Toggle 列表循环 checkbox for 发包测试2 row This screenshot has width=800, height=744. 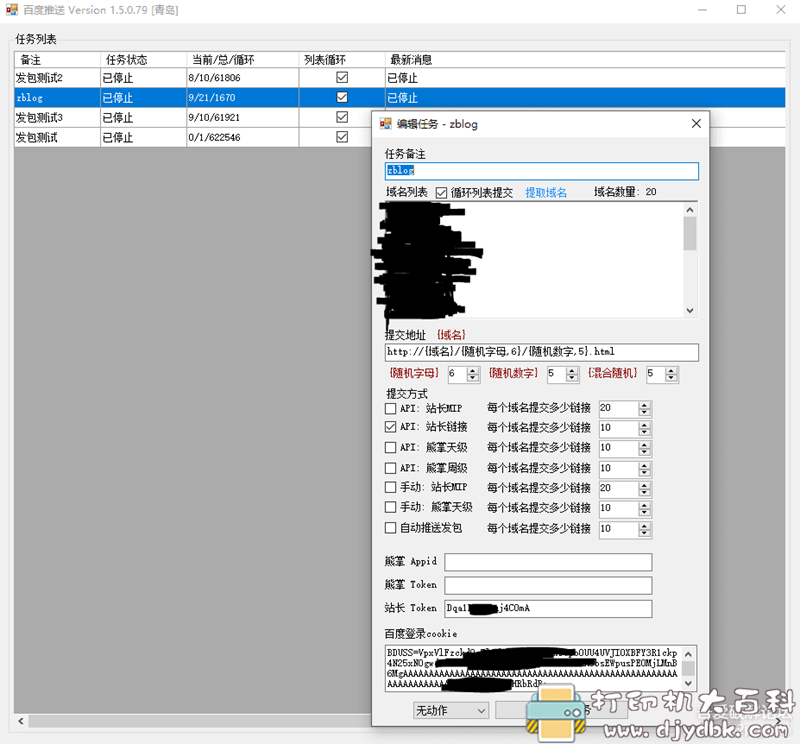pyautogui.click(x=342, y=78)
